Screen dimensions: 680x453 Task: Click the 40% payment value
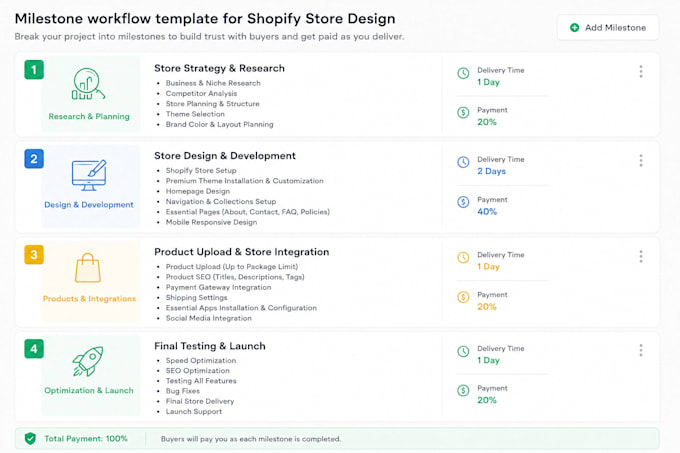[487, 212]
